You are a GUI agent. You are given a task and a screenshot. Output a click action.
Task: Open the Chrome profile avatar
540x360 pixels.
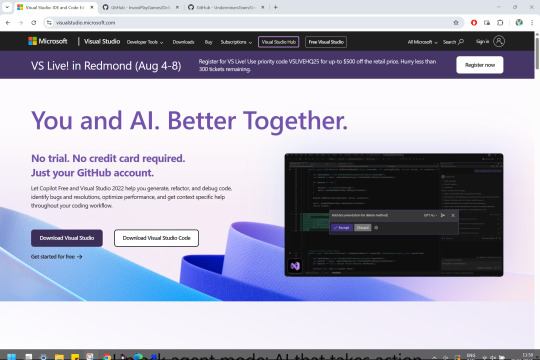[x=519, y=23]
